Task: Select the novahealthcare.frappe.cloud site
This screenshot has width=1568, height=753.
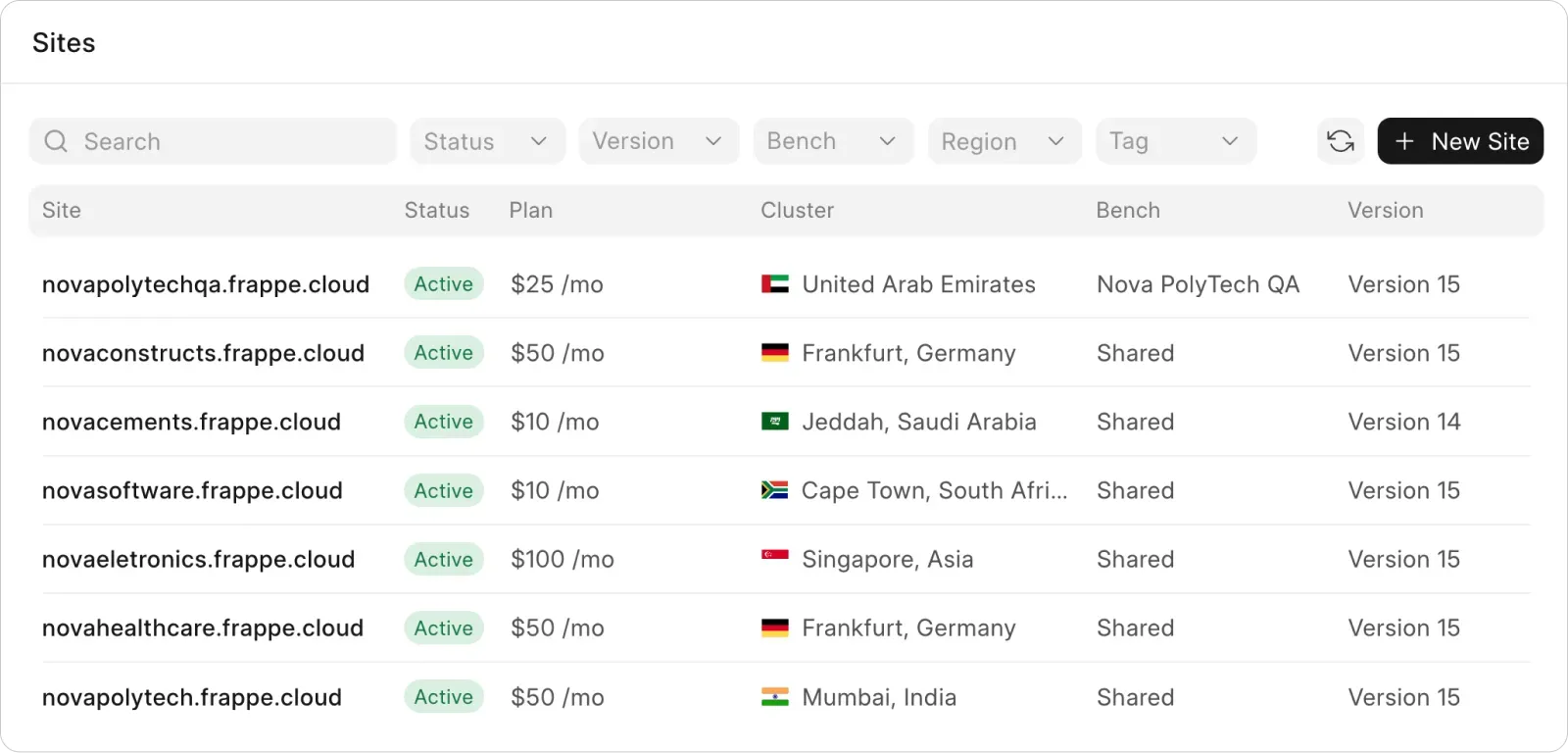Action: tap(203, 627)
